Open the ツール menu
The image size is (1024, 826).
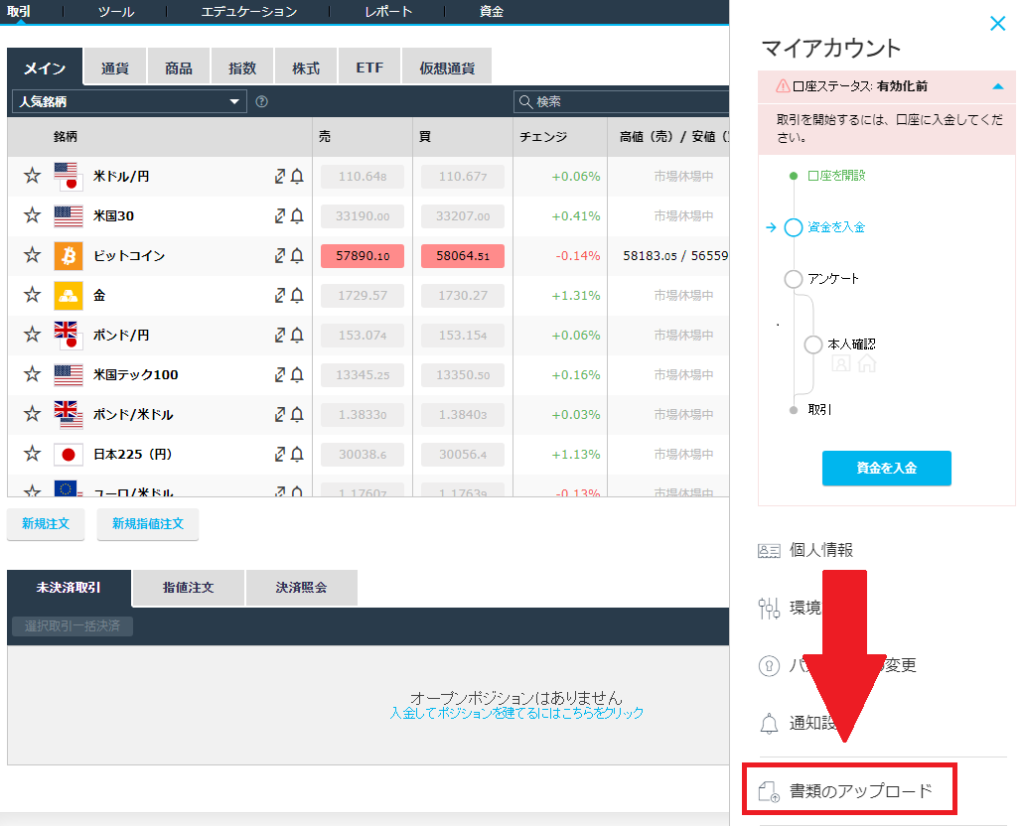point(116,12)
